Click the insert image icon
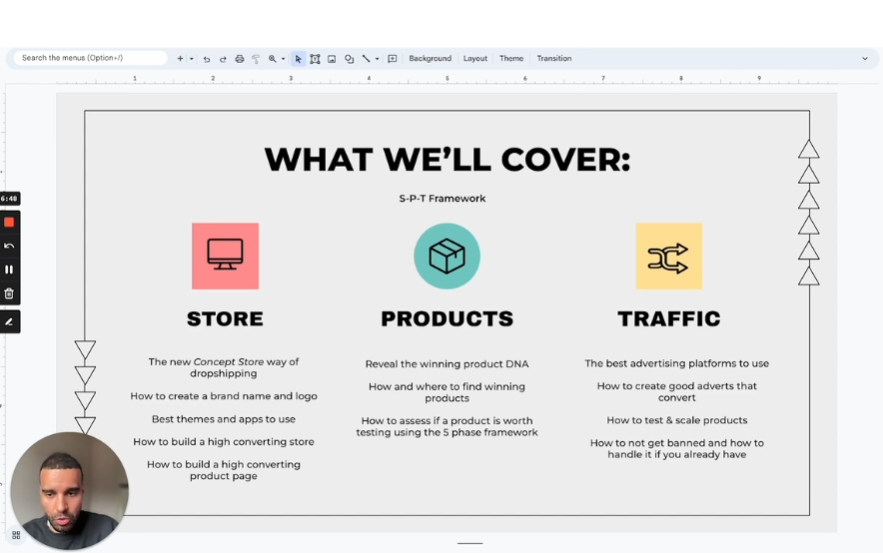Viewport: 883px width, 553px height. pyautogui.click(x=332, y=59)
